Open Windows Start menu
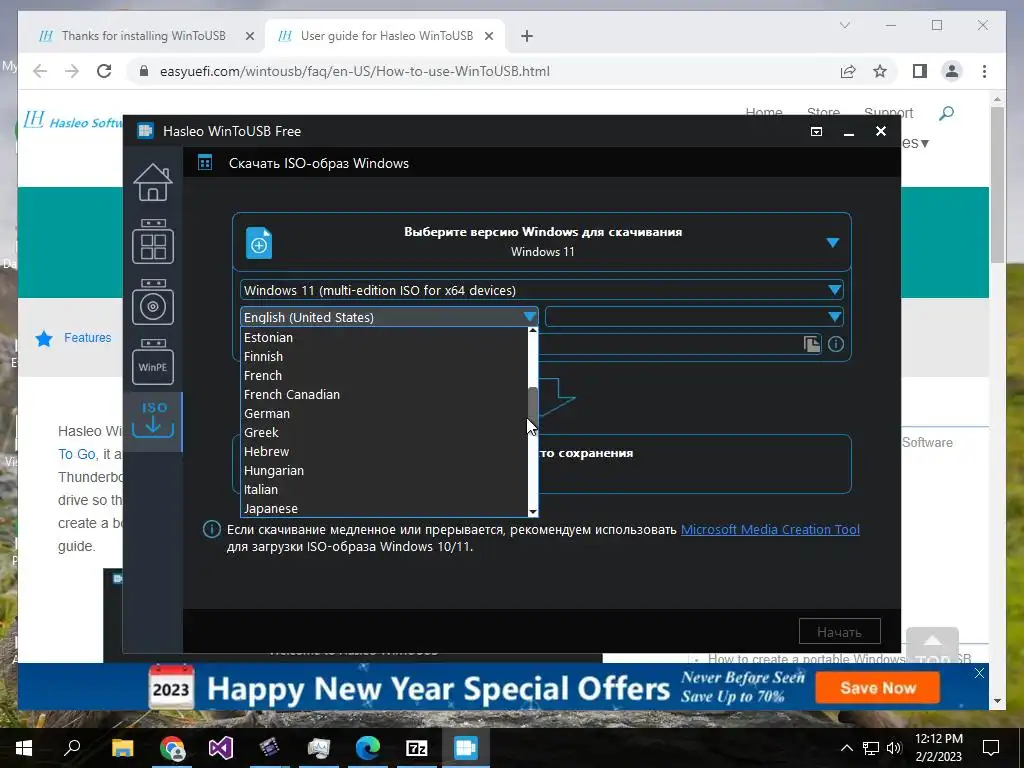Screen dimensions: 1024x768 pyautogui.click(x=24, y=748)
